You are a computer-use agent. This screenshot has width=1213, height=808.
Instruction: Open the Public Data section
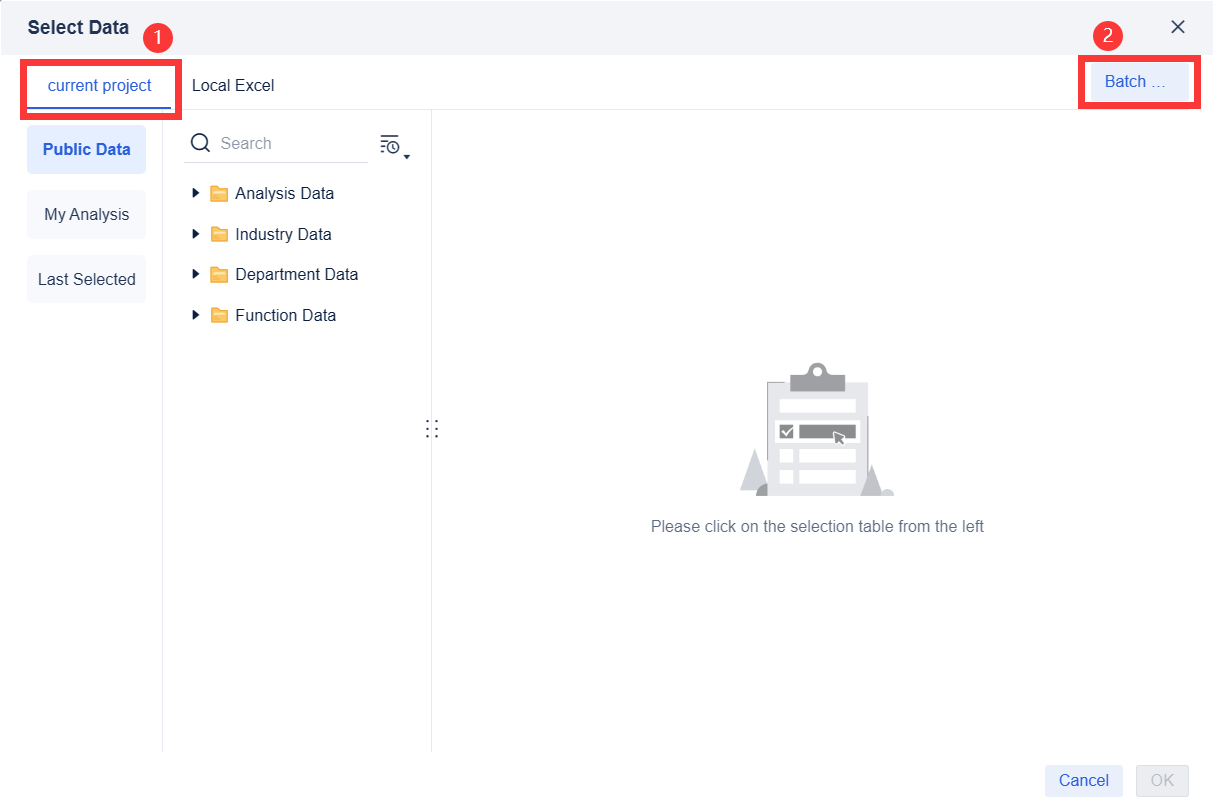(x=86, y=149)
